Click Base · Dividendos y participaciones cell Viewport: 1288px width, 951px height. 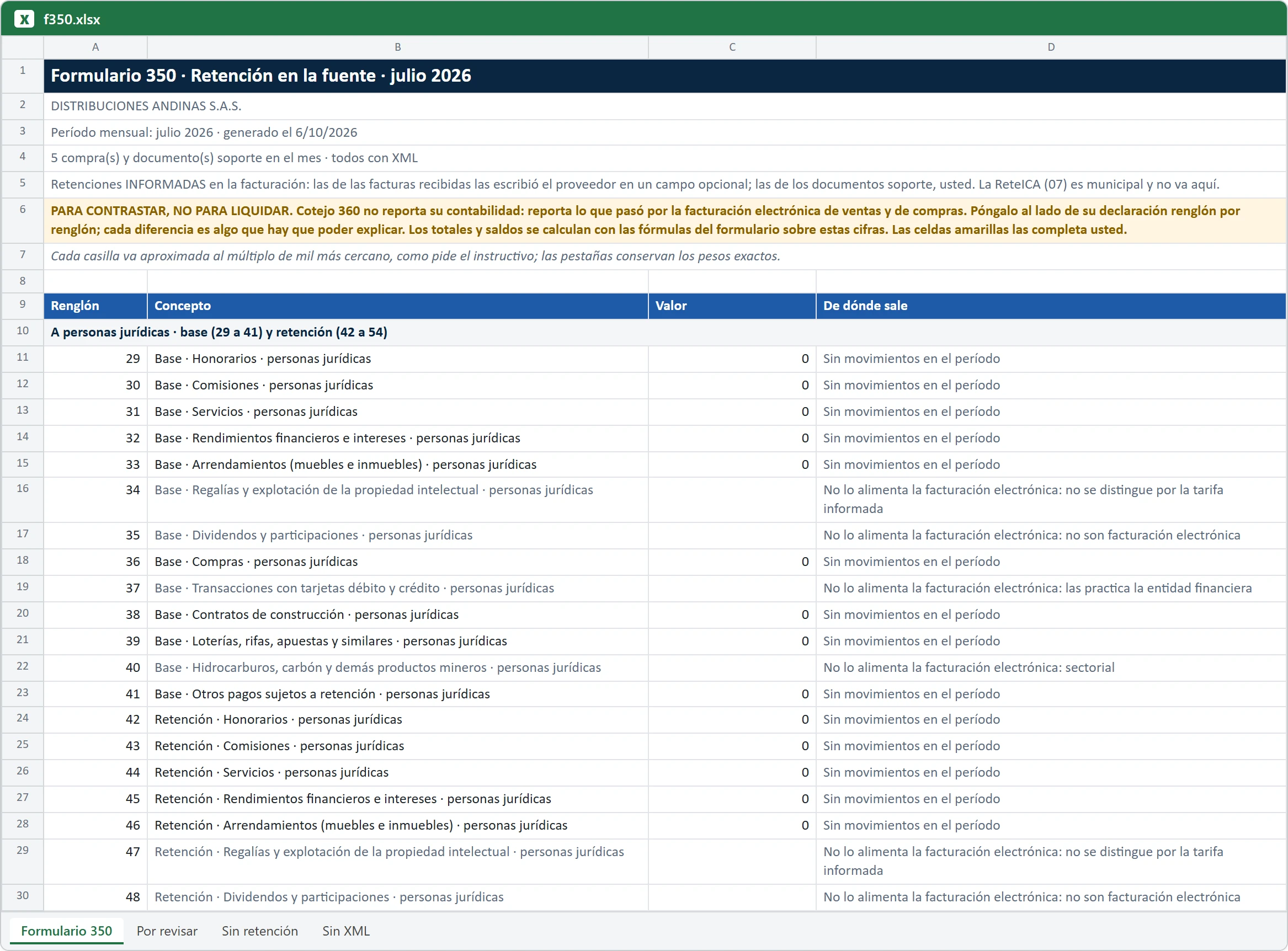click(398, 536)
